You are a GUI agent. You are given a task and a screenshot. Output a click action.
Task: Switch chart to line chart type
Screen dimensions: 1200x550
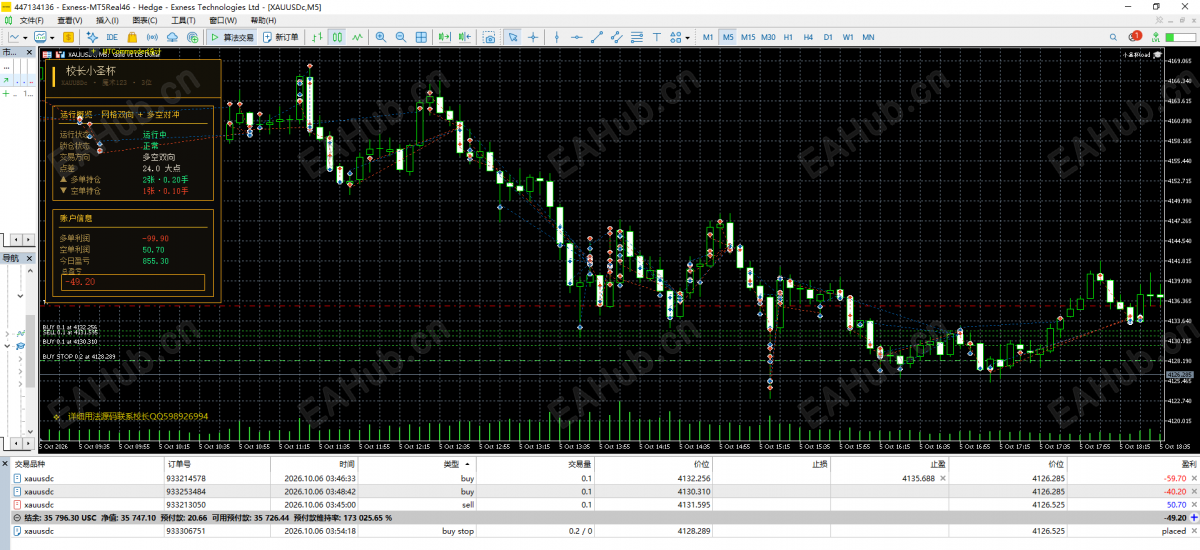(358, 37)
